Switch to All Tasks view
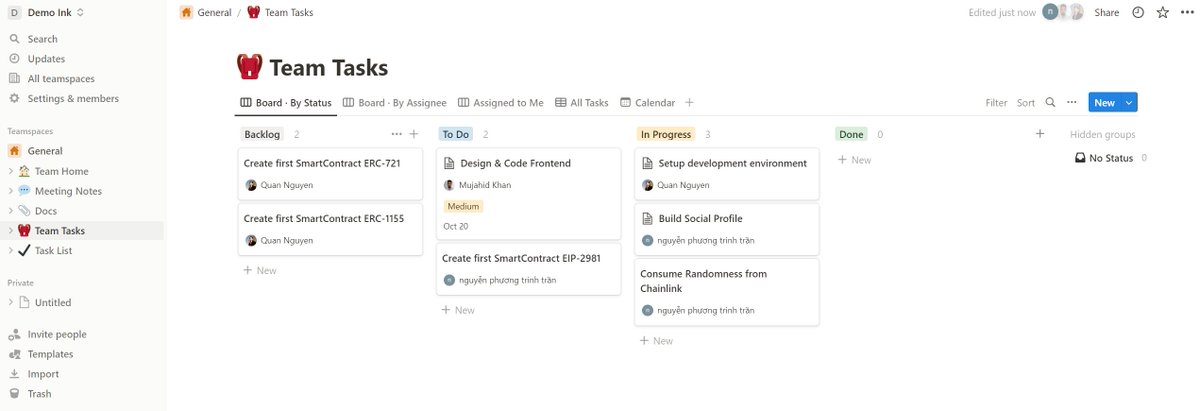The height and width of the screenshot is (411, 1200). [582, 102]
